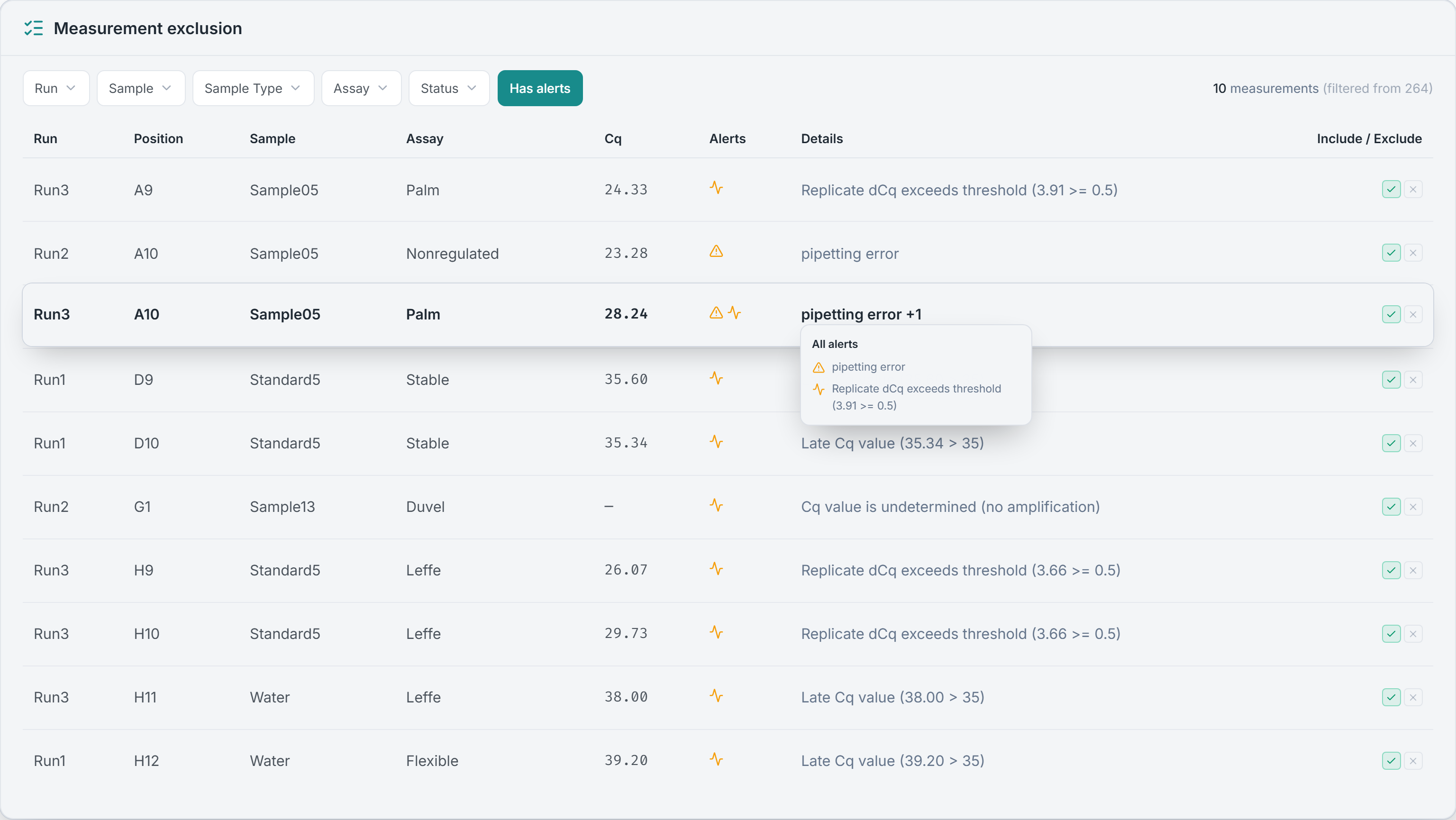Toggle include checkmark for Run3 A10 Palm
The height and width of the screenshot is (820, 1456).
[x=1391, y=314]
